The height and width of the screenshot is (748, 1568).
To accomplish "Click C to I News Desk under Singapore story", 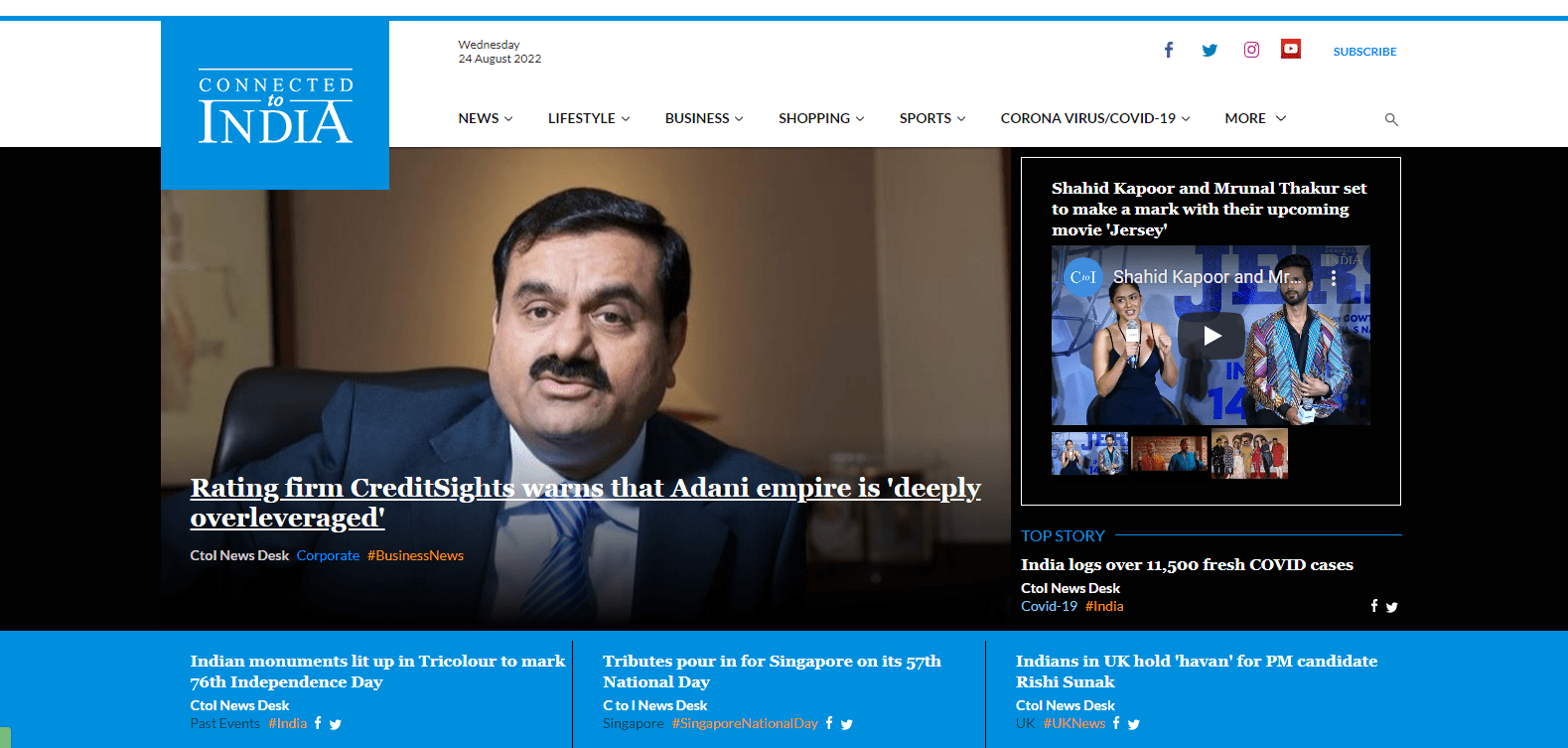I will [654, 705].
